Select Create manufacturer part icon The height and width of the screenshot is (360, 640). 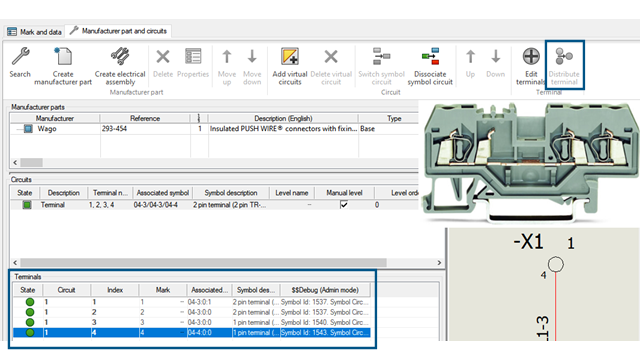click(x=63, y=56)
